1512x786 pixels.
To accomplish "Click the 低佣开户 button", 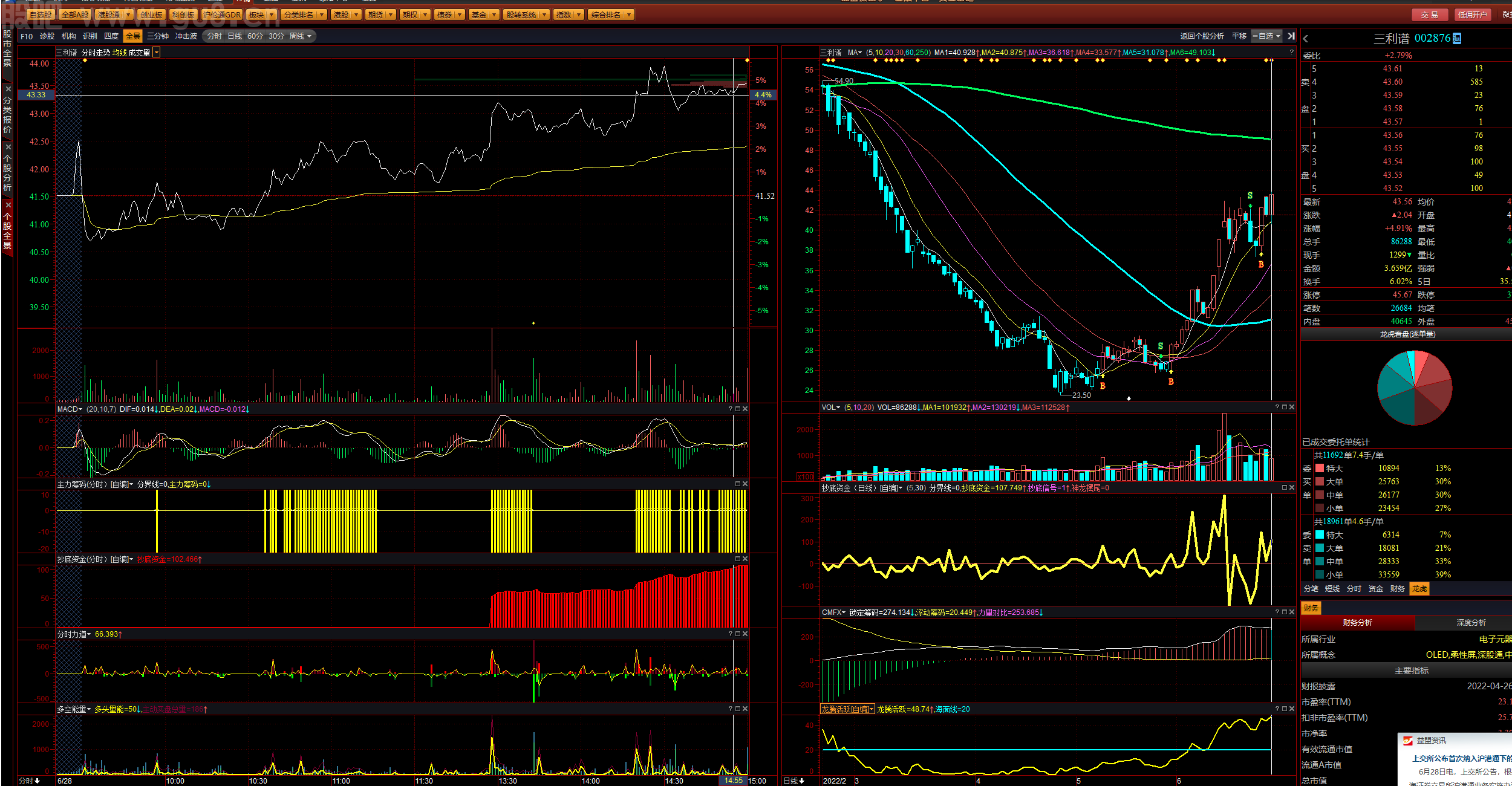I will [1472, 15].
